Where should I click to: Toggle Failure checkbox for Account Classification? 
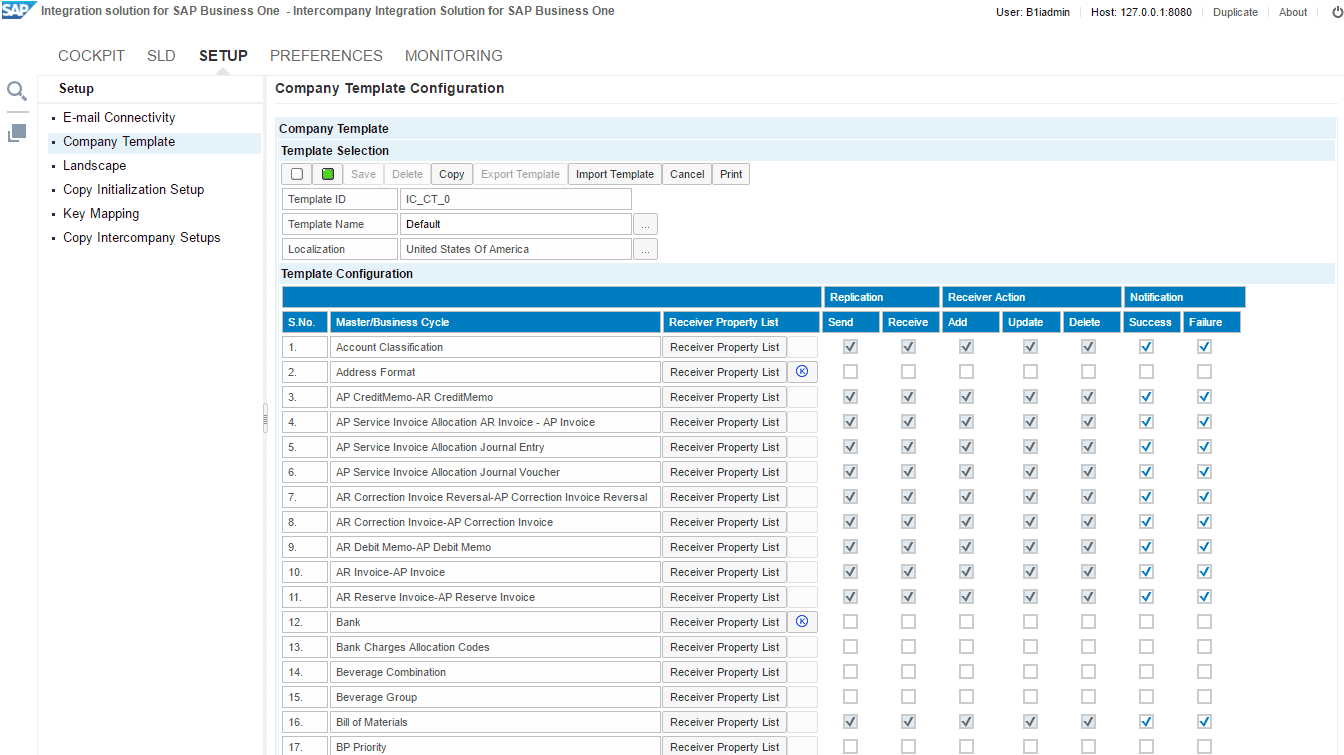click(x=1205, y=347)
